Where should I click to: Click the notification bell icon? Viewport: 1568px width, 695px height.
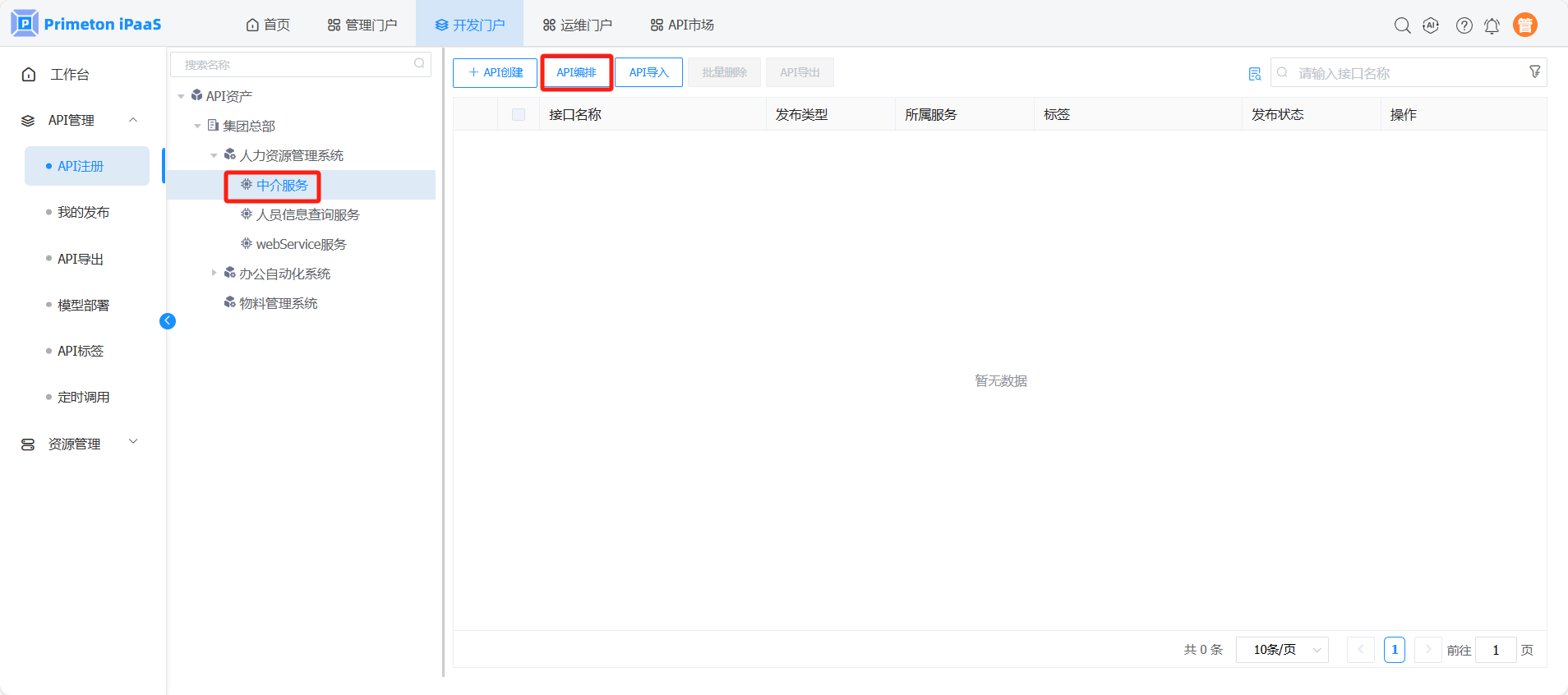click(x=1492, y=25)
